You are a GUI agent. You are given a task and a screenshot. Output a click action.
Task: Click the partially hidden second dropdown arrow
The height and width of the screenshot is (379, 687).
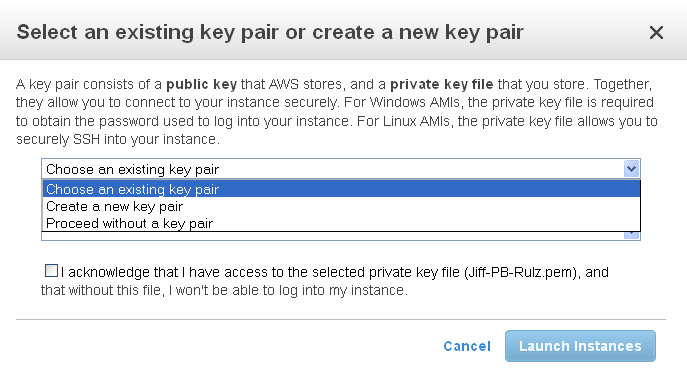[x=631, y=235]
